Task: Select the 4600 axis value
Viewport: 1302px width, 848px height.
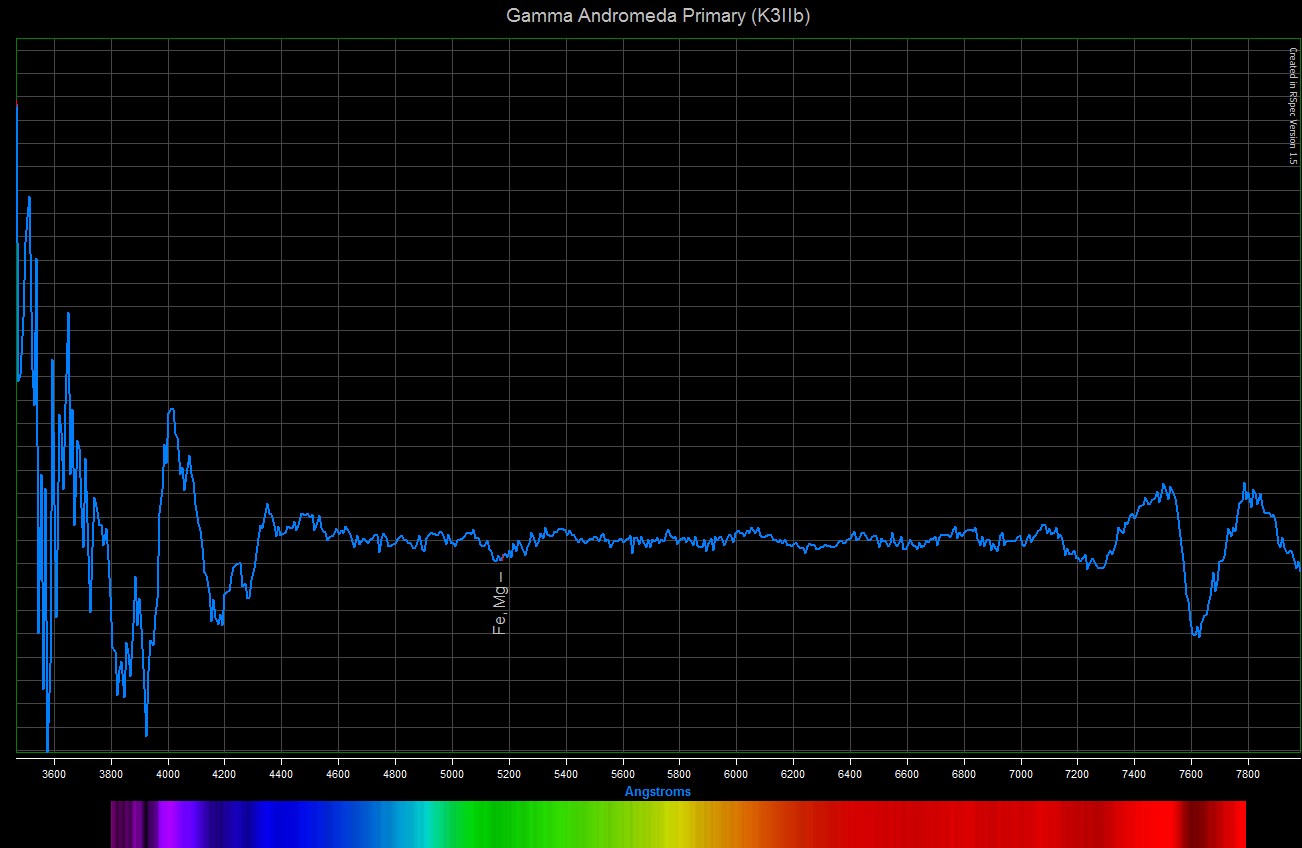Action: [x=339, y=773]
